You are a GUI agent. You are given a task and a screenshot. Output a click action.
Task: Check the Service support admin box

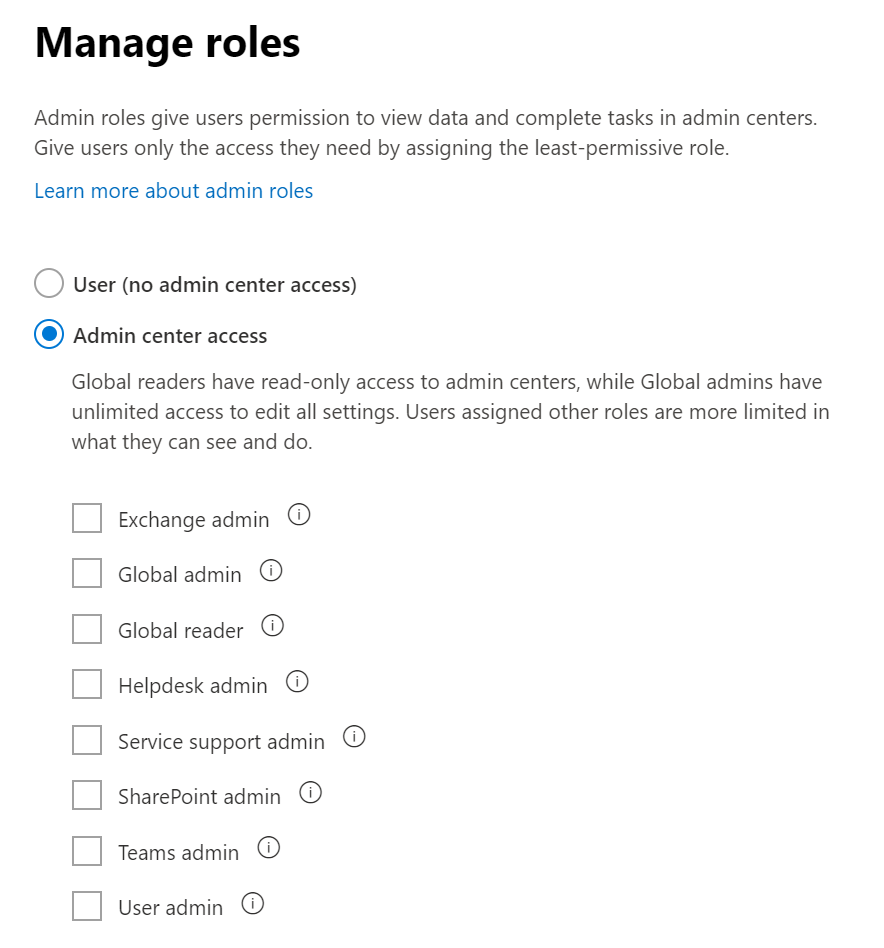[87, 741]
